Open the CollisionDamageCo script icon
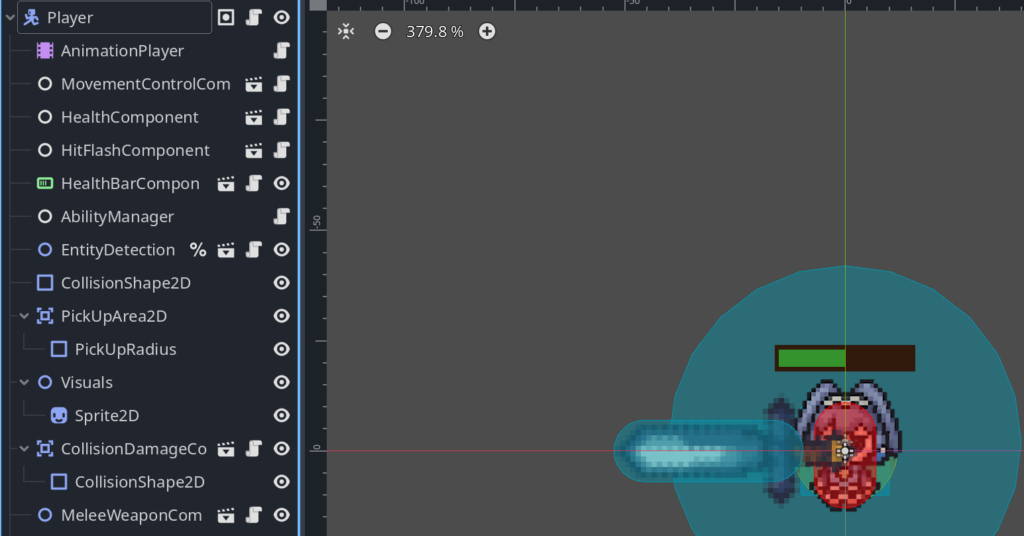 tap(254, 449)
